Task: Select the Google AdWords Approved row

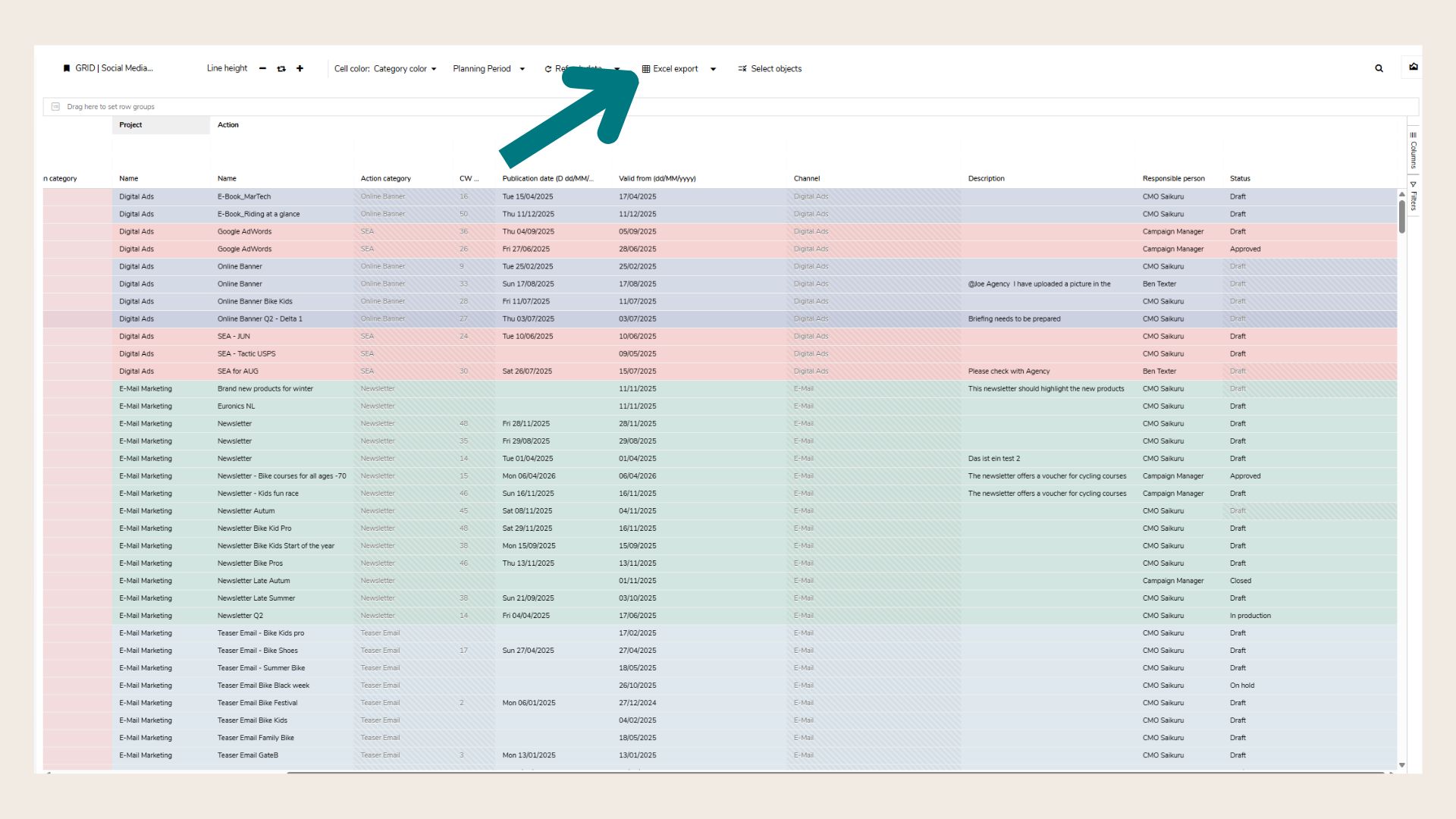Action: (x=244, y=249)
